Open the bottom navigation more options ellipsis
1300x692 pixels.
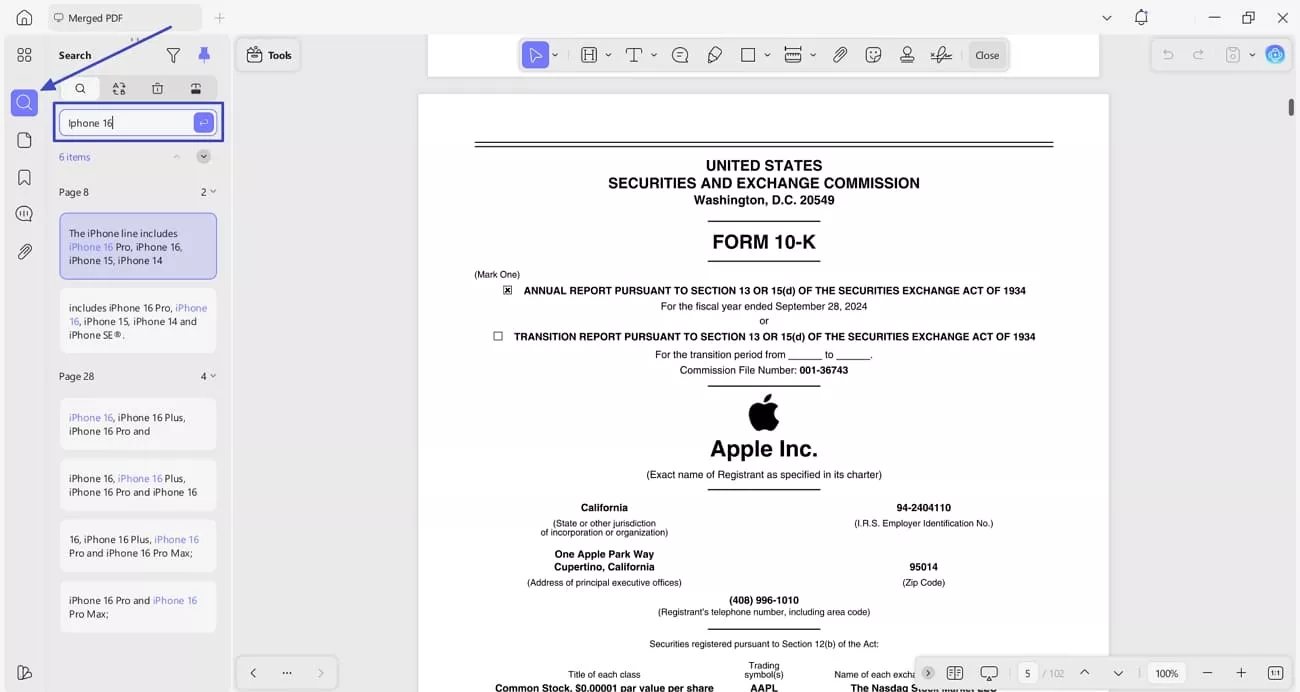(287, 673)
